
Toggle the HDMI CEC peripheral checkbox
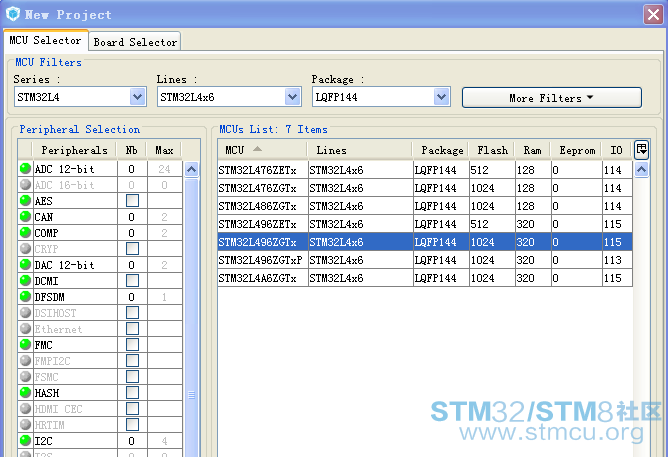click(132, 408)
